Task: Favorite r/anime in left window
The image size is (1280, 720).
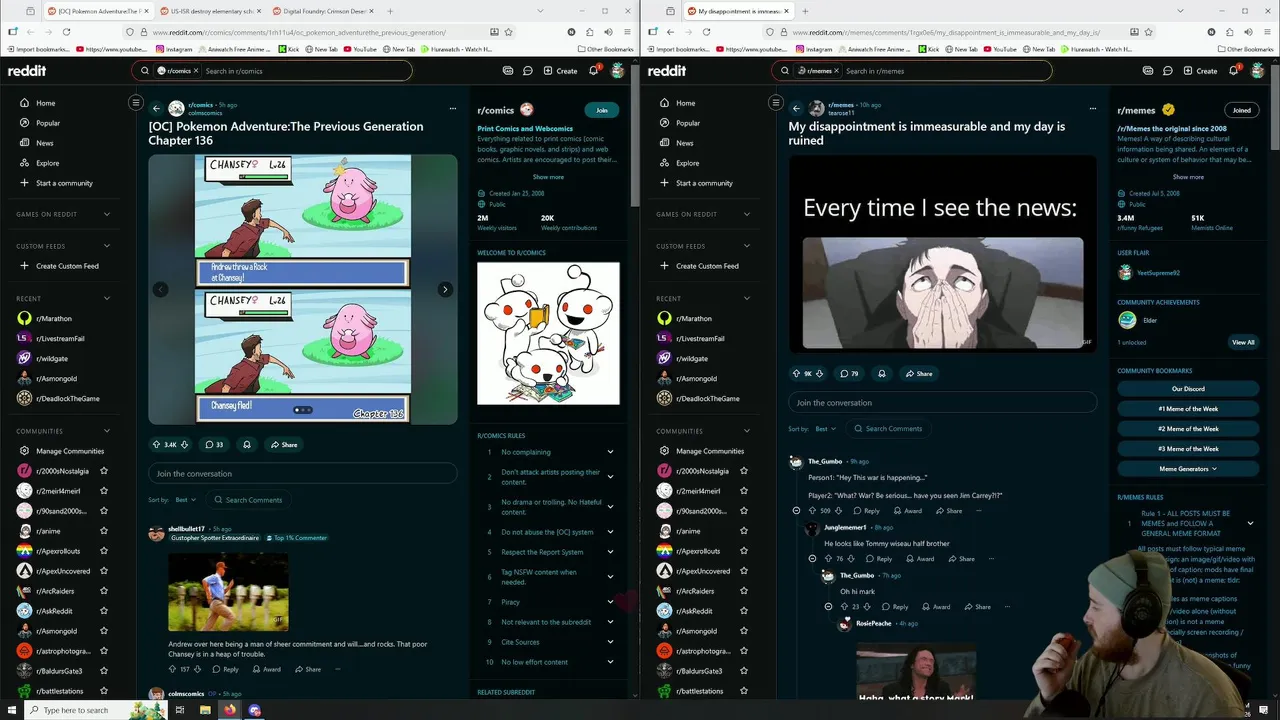Action: (104, 531)
